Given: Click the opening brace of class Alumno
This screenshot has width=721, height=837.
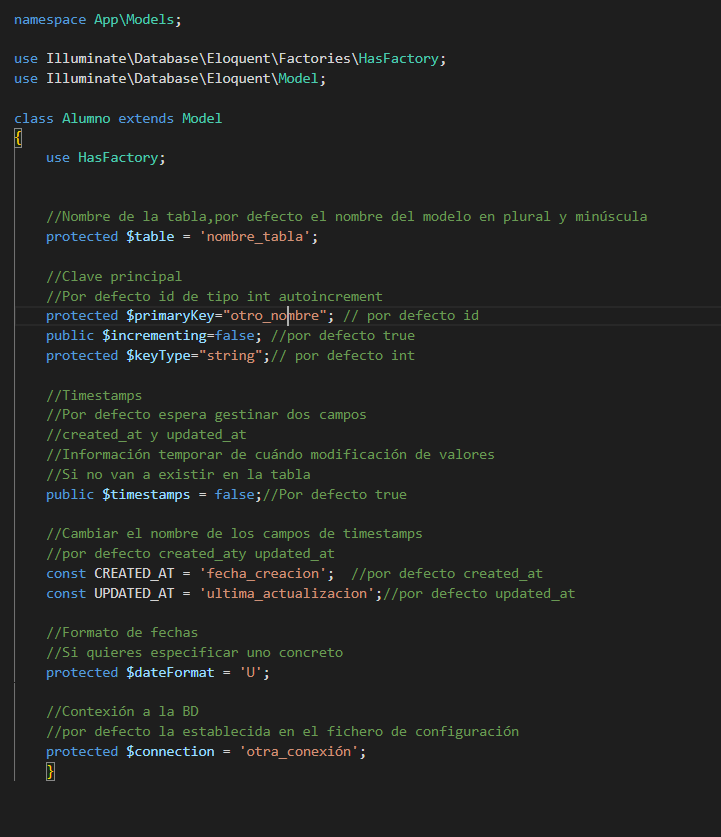Looking at the screenshot, I should click(x=18, y=138).
